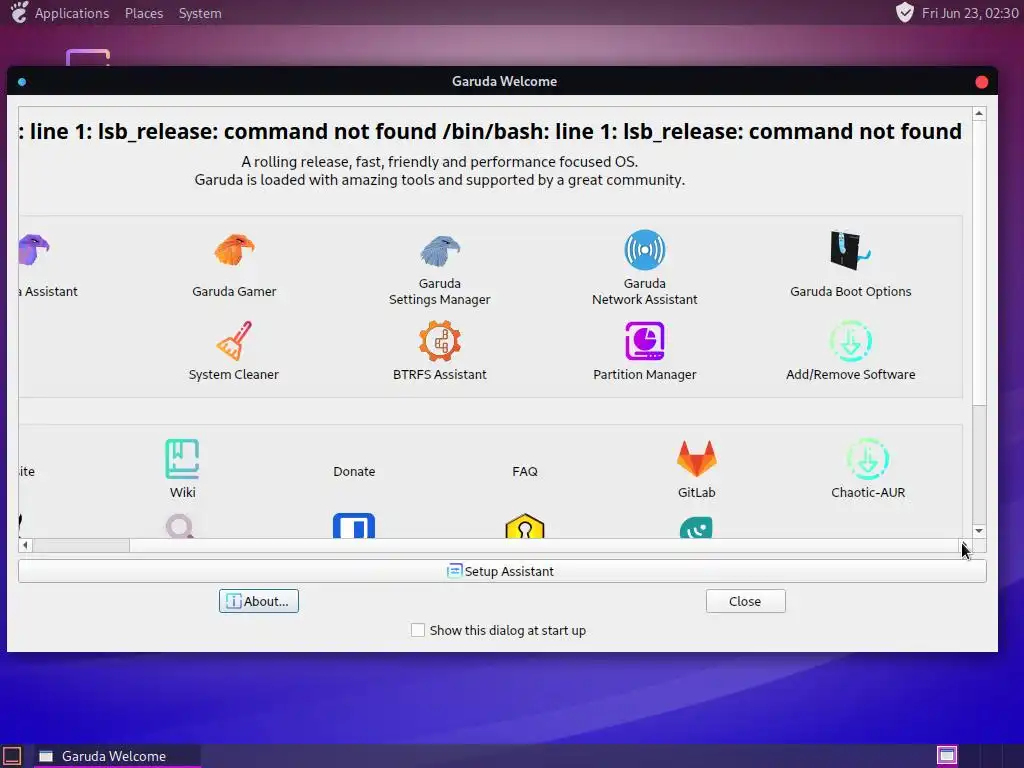Toggle Show this dialog at start up

click(417, 630)
